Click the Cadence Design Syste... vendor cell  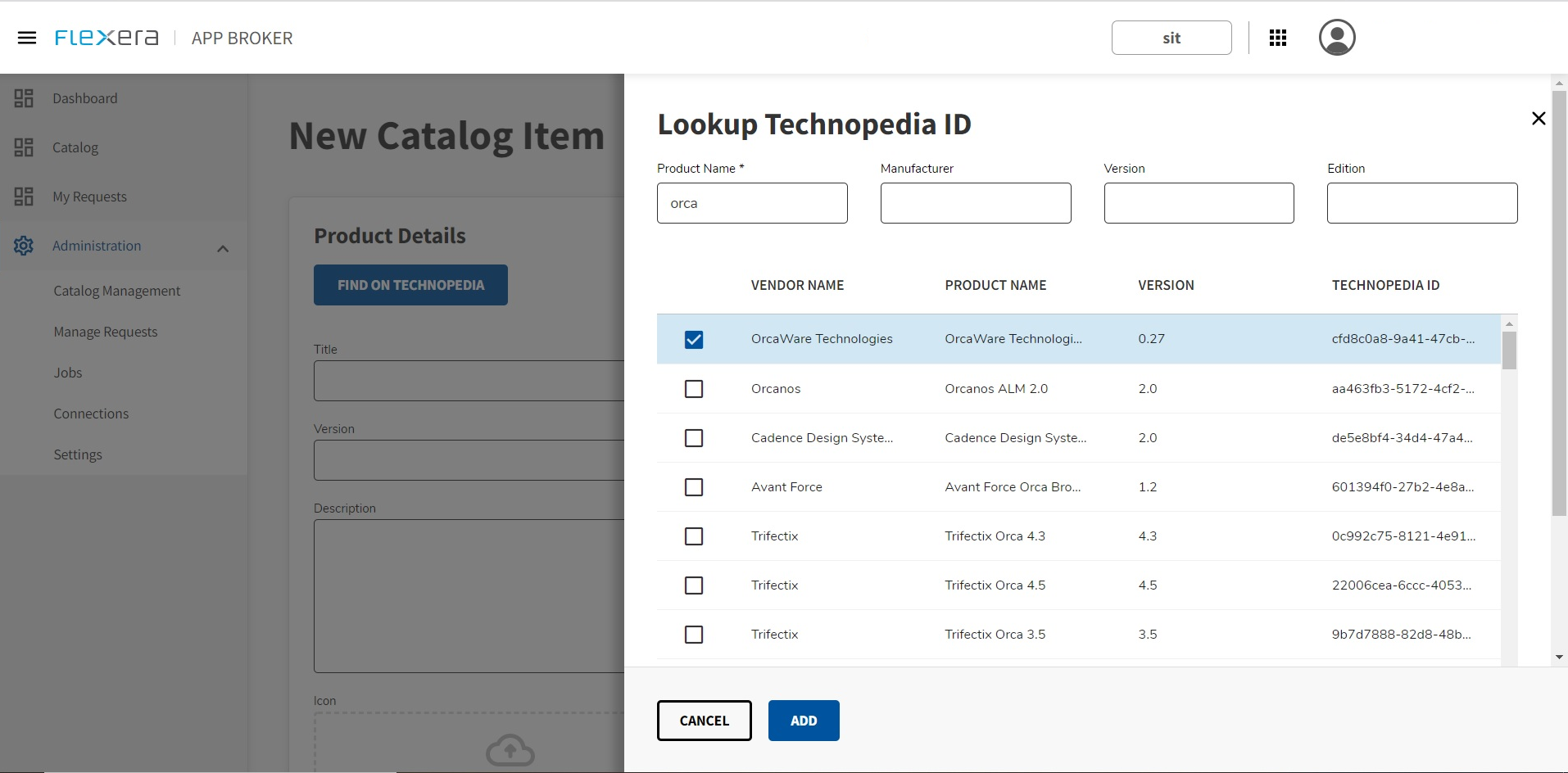point(822,438)
